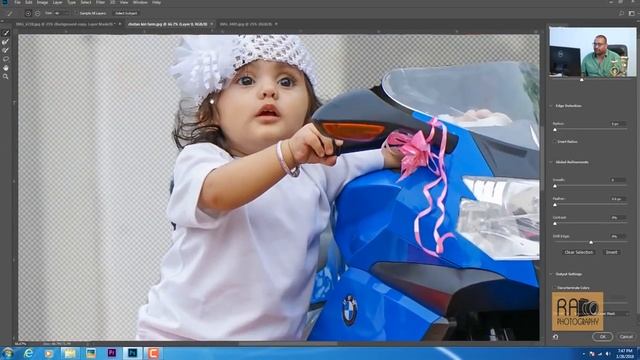Viewport: 640px width, 360px height.
Task: Select the Quick Selection tool
Action: click(6, 33)
